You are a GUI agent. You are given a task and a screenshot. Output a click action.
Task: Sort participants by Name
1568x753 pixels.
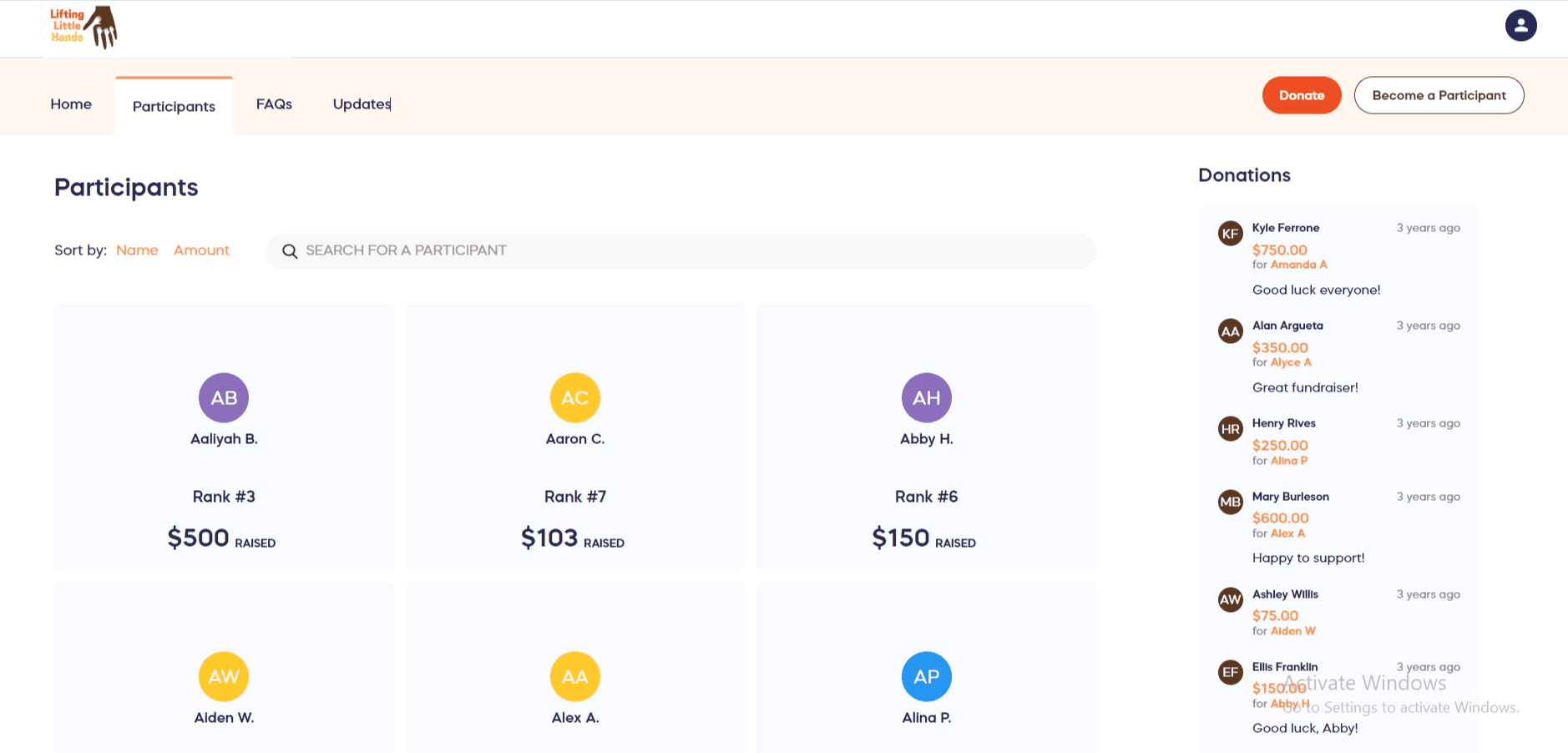[x=137, y=250]
